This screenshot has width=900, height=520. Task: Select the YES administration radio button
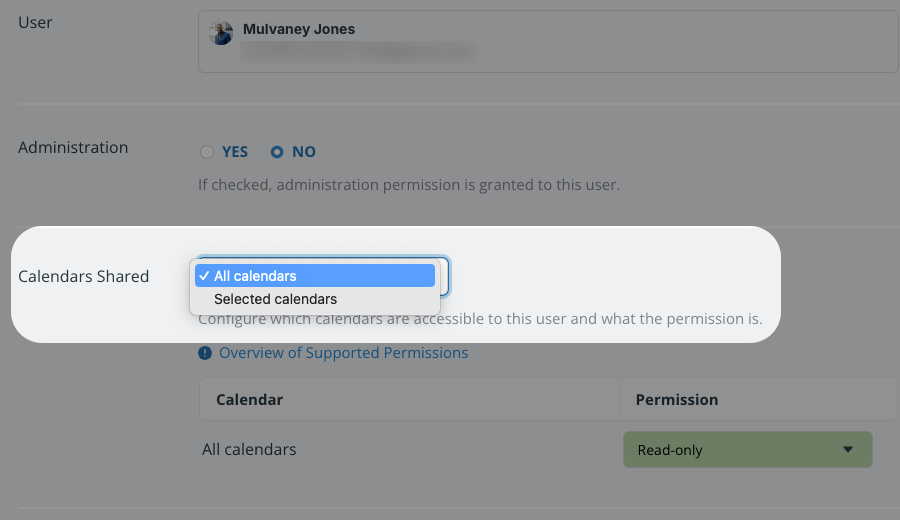pos(207,152)
